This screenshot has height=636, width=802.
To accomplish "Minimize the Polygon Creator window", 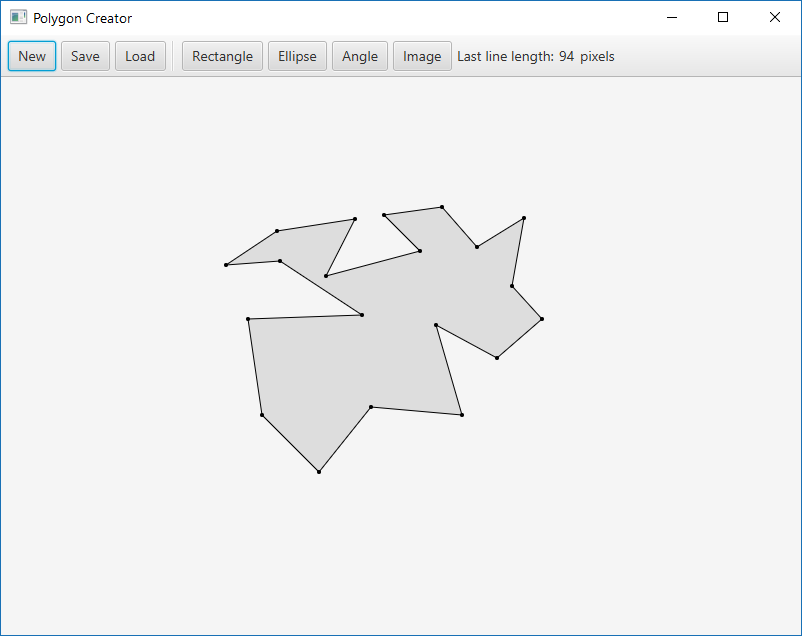I will tap(672, 17).
